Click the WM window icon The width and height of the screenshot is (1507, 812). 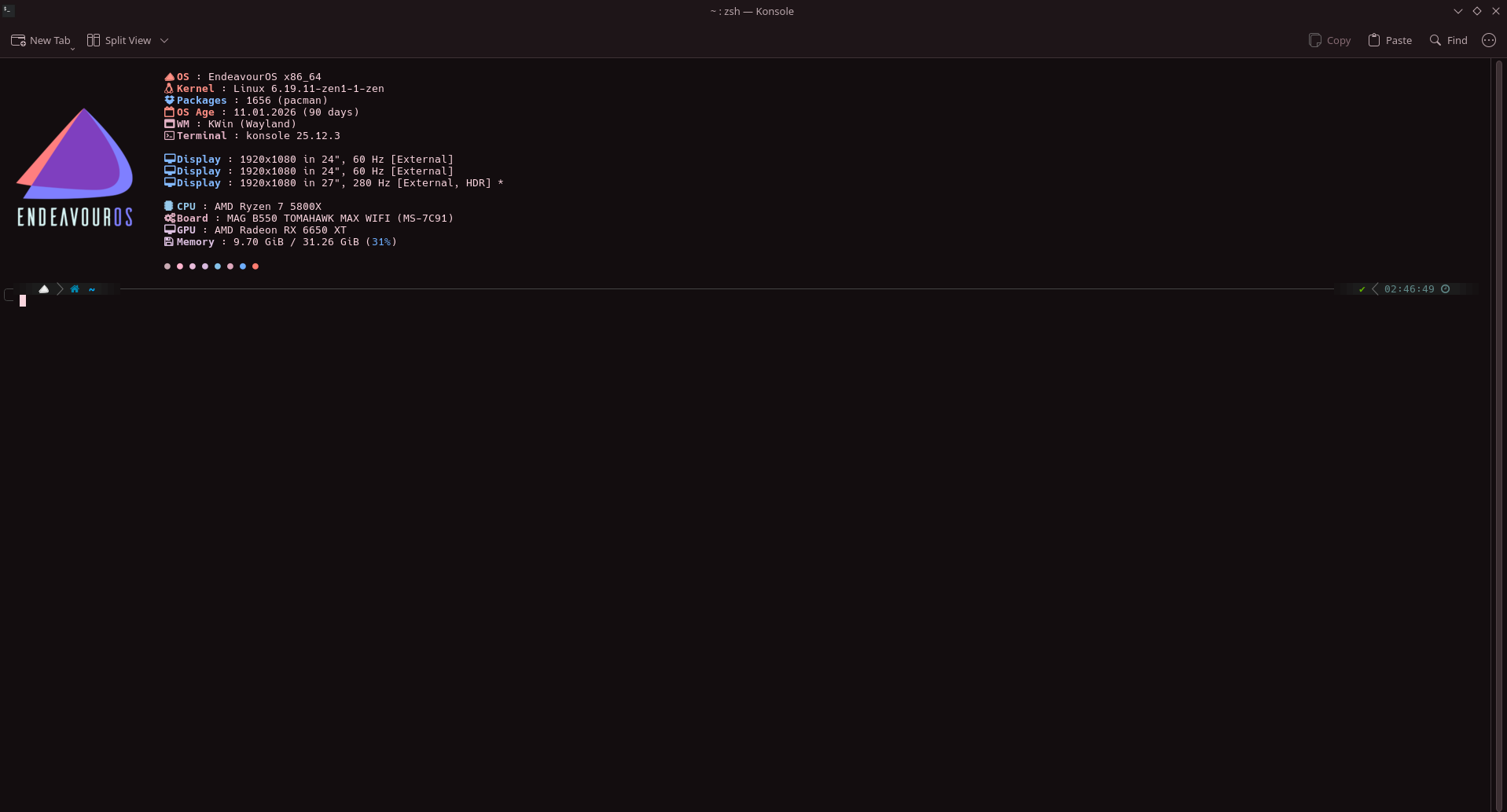point(169,124)
